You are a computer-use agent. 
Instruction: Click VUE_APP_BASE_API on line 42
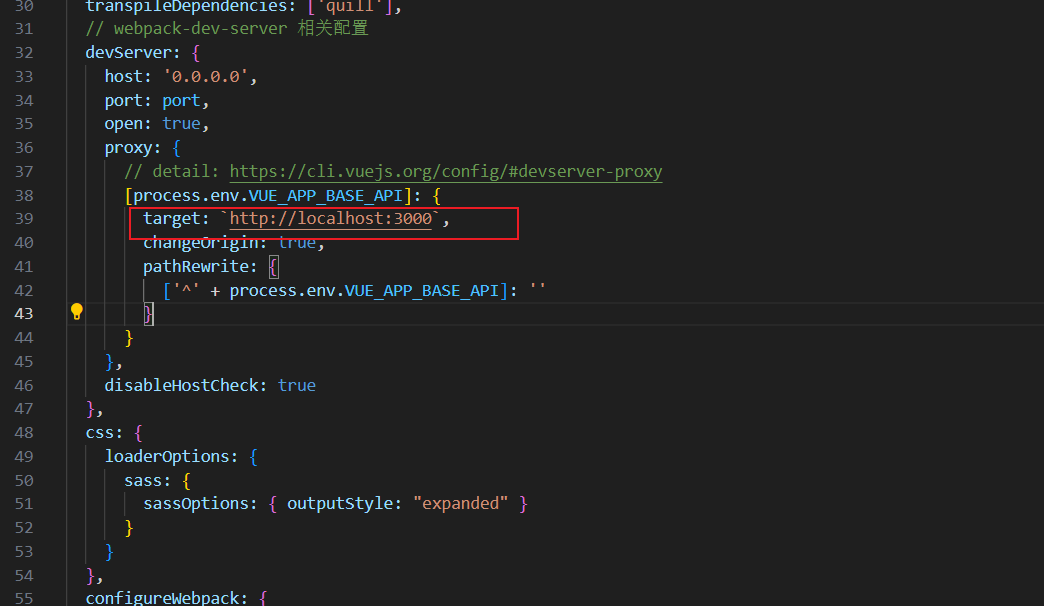(x=422, y=290)
